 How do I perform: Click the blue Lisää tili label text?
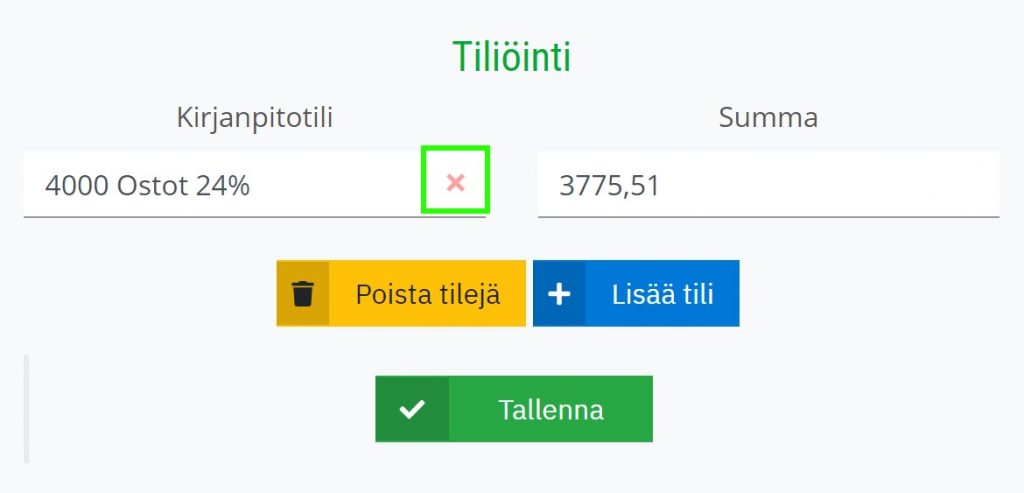point(663,294)
